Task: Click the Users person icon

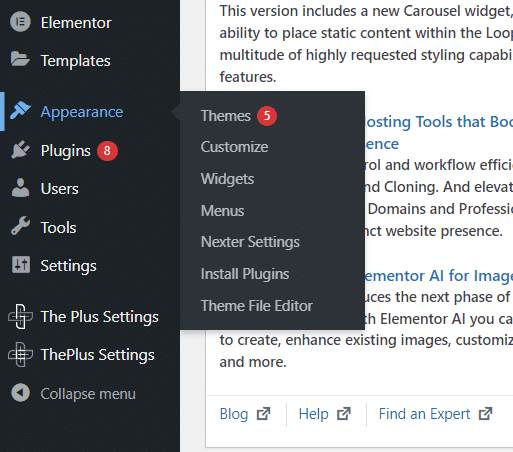Action: (x=20, y=187)
